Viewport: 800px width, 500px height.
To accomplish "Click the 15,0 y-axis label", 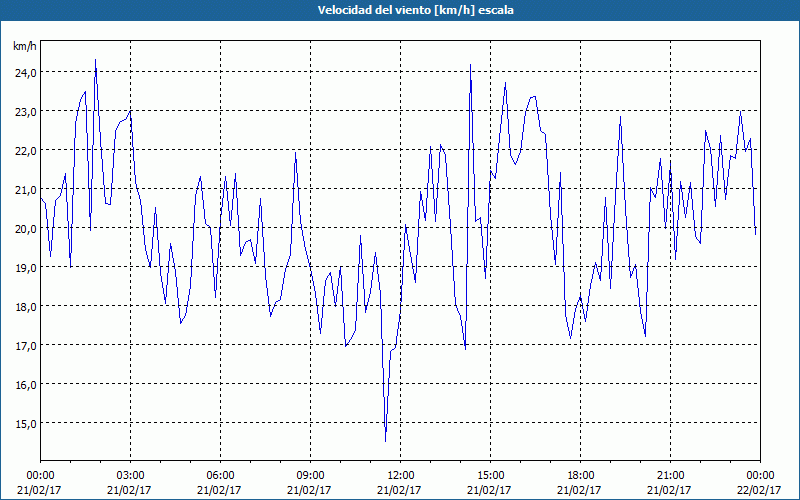I will pos(25,423).
